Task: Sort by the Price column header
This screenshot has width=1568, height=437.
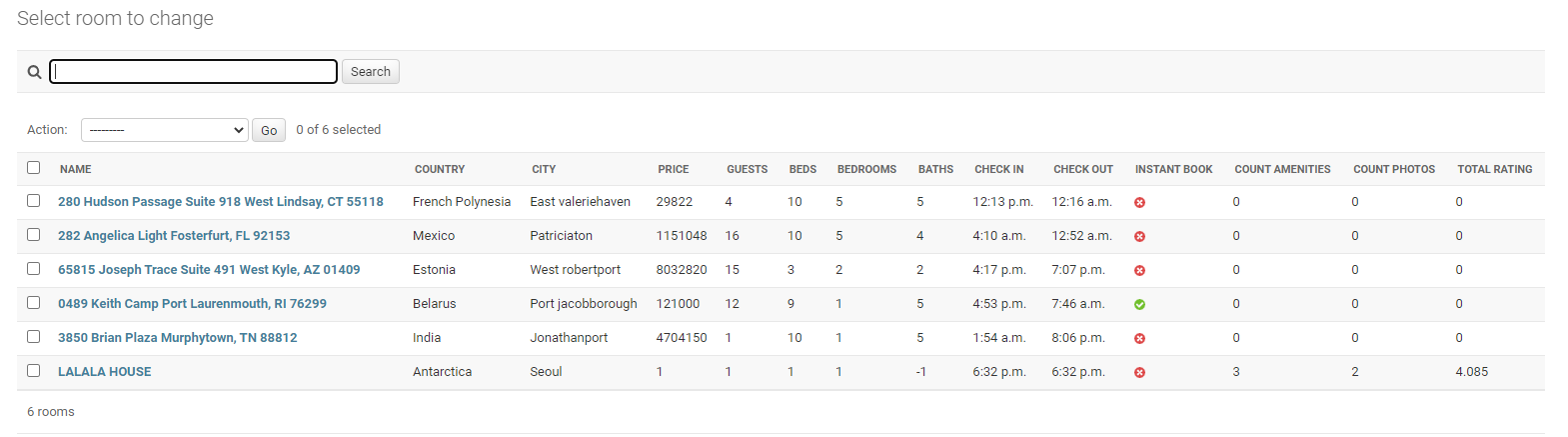Action: pos(673,169)
